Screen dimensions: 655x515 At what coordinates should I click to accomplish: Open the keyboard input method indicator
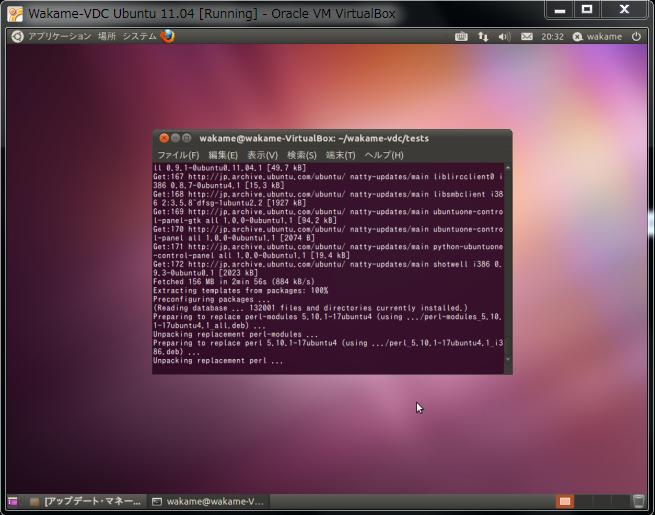coord(461,37)
